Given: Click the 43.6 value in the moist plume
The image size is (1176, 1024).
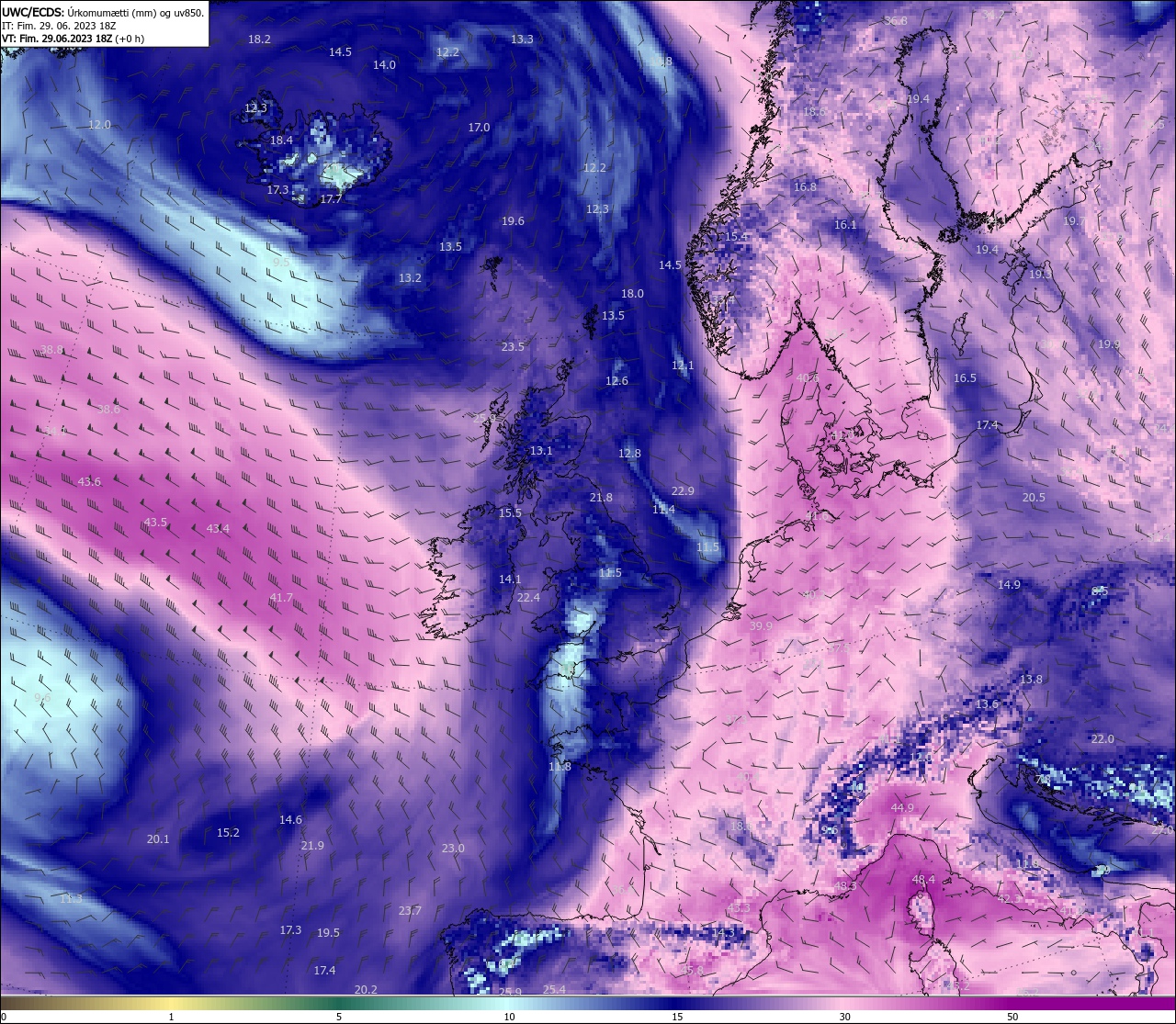Looking at the screenshot, I should point(89,482).
